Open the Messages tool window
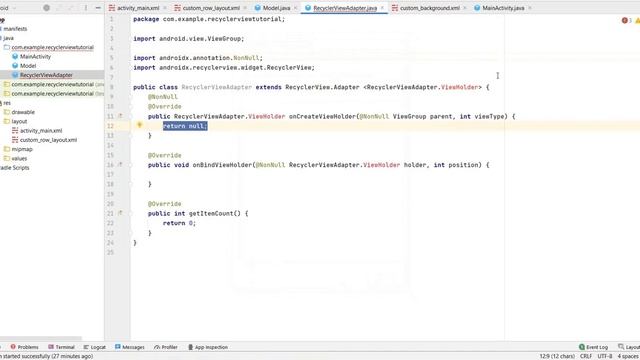The width and height of the screenshot is (640, 360). click(x=130, y=347)
